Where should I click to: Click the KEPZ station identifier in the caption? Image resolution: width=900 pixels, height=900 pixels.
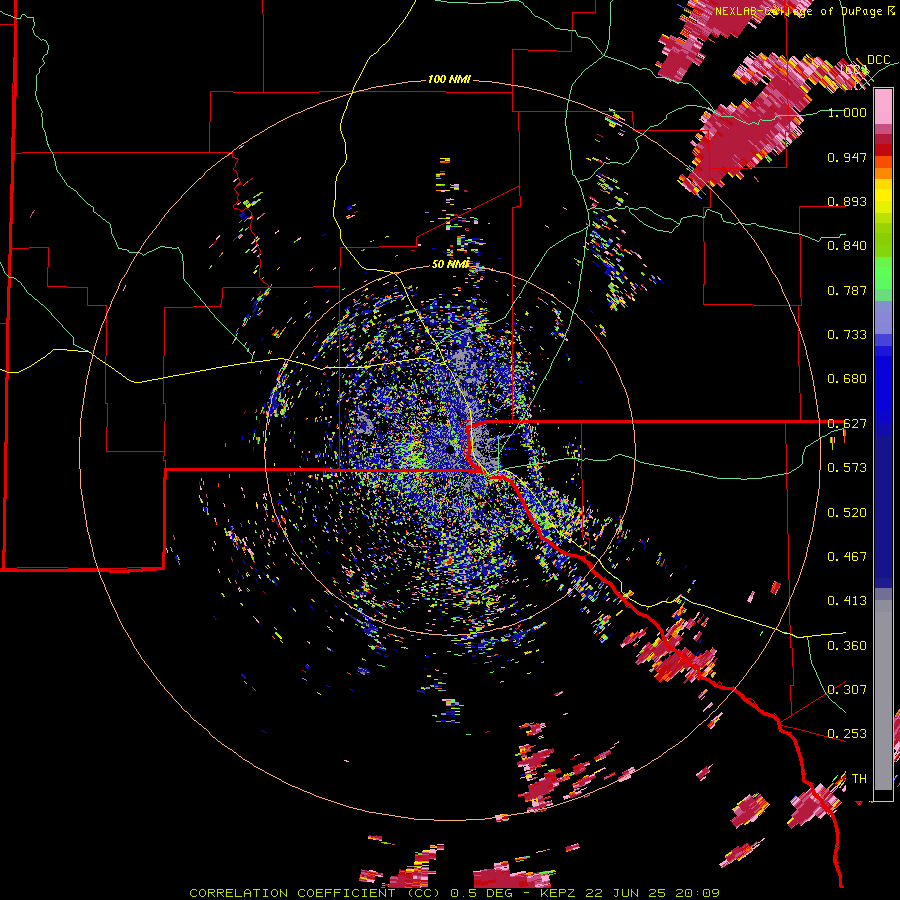coord(560,893)
